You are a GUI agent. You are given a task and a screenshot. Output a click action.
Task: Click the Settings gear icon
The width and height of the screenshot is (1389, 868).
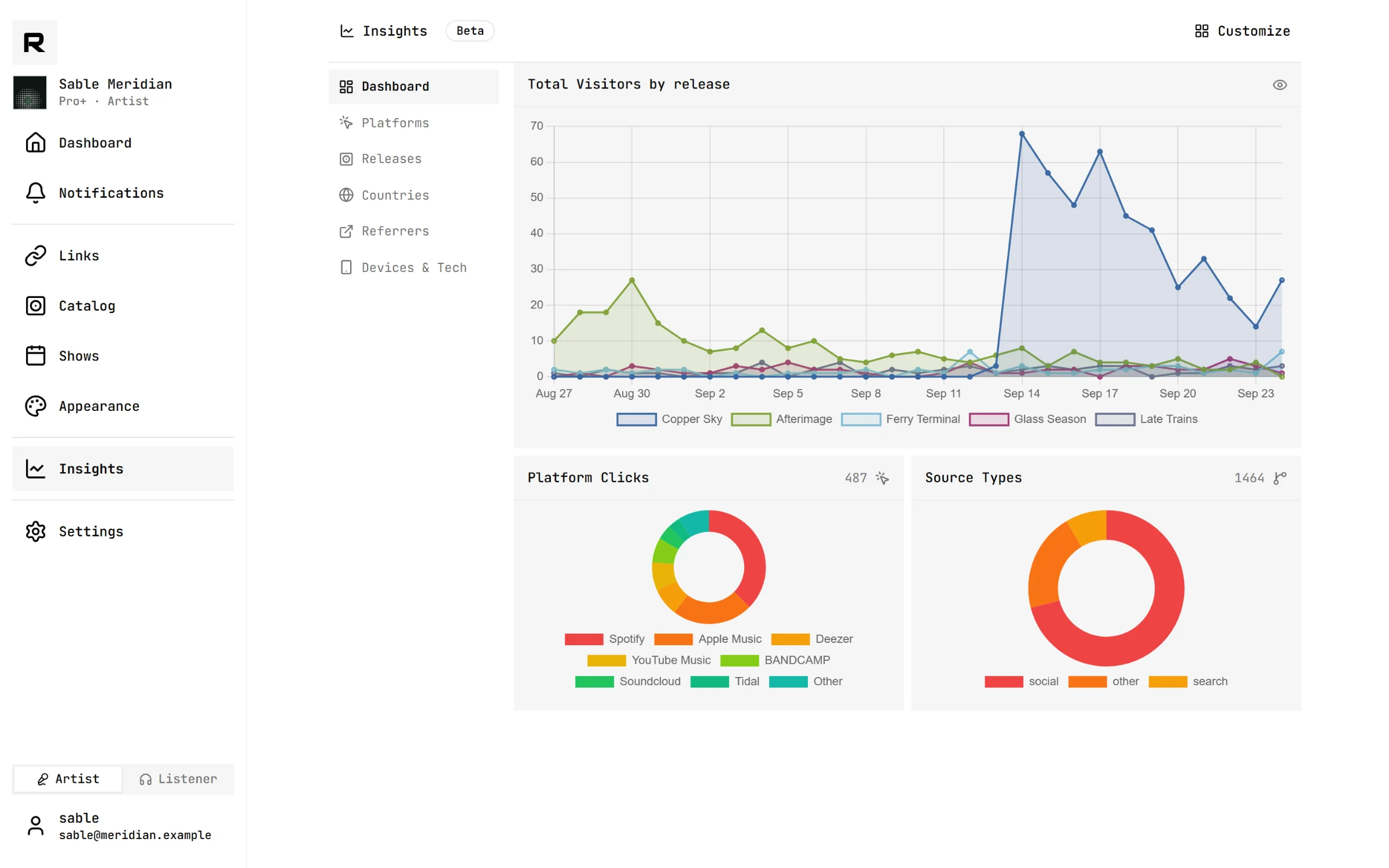coord(35,531)
